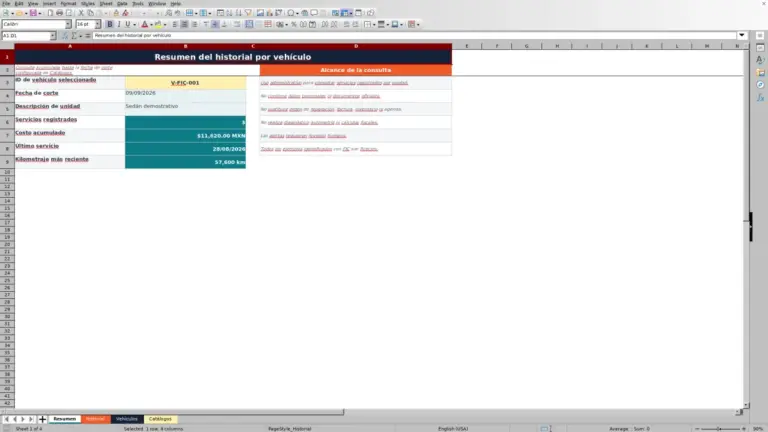Open the Sheet menu
The image size is (768, 432).
pyautogui.click(x=106, y=3)
